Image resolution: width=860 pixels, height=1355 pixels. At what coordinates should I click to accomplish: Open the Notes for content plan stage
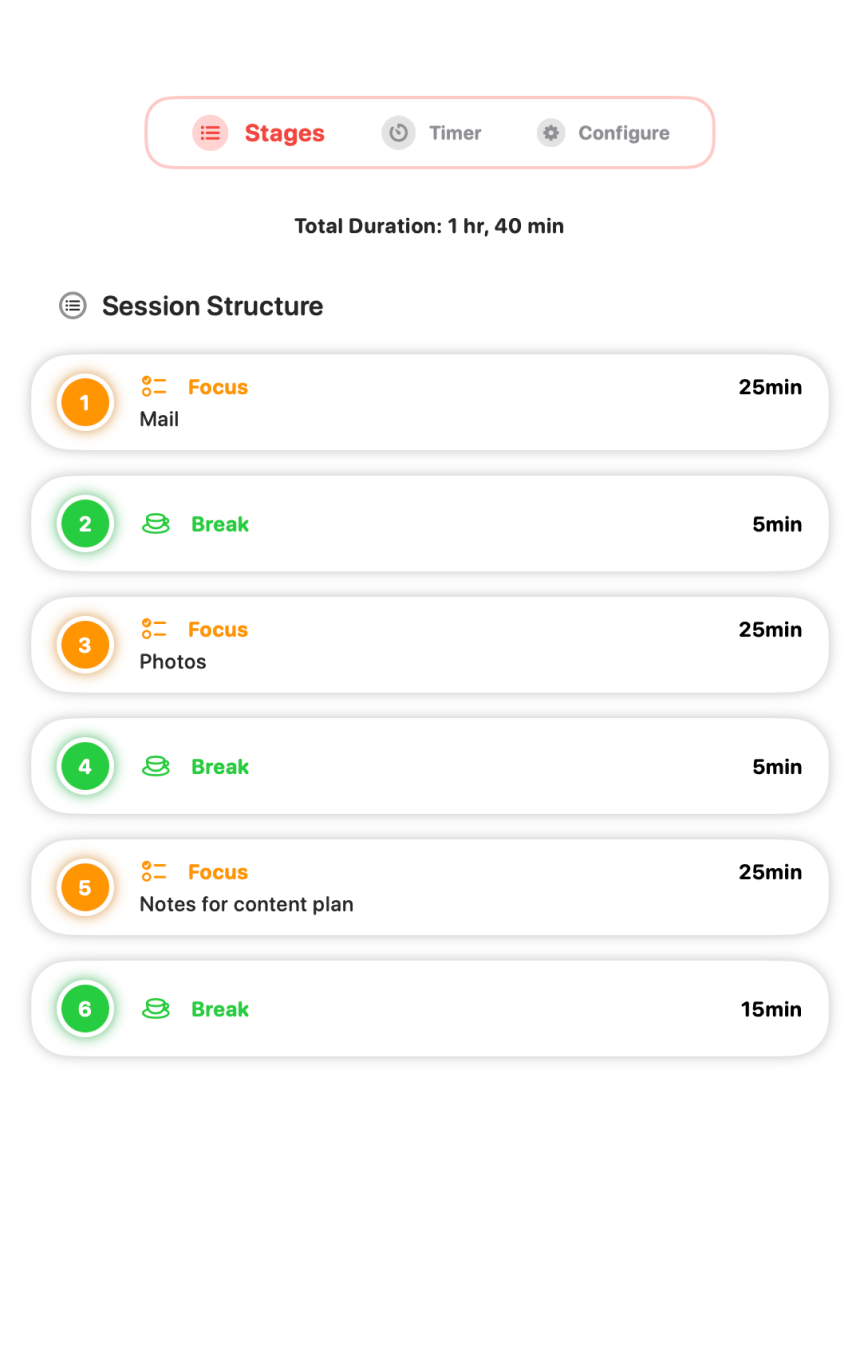(246, 905)
